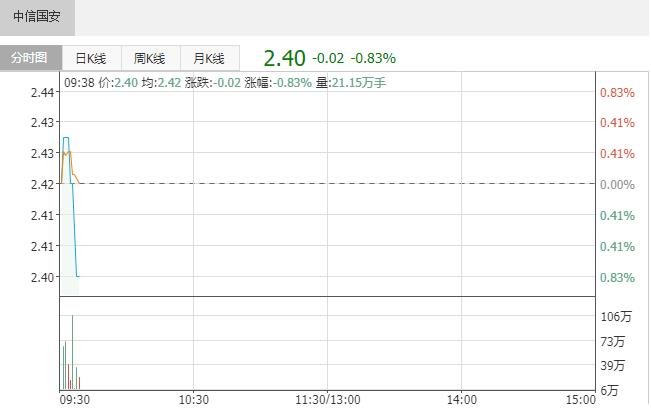The height and width of the screenshot is (419, 651).
Task: Click the -0.02 change value in header
Action: coord(328,58)
